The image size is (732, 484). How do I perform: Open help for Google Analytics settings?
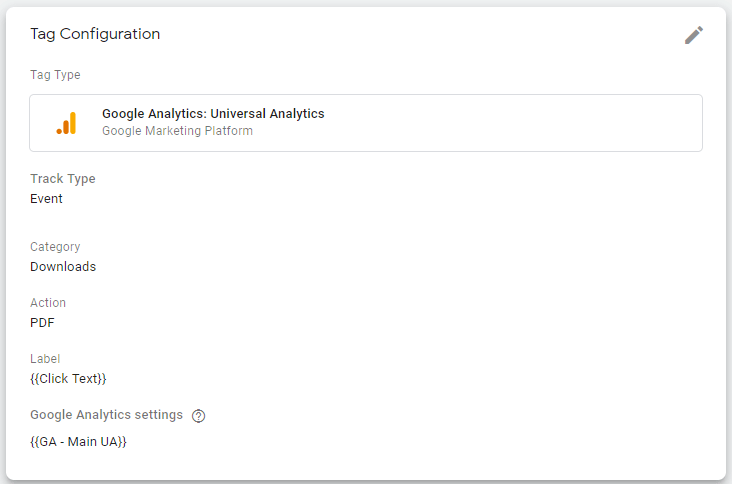pyautogui.click(x=198, y=415)
